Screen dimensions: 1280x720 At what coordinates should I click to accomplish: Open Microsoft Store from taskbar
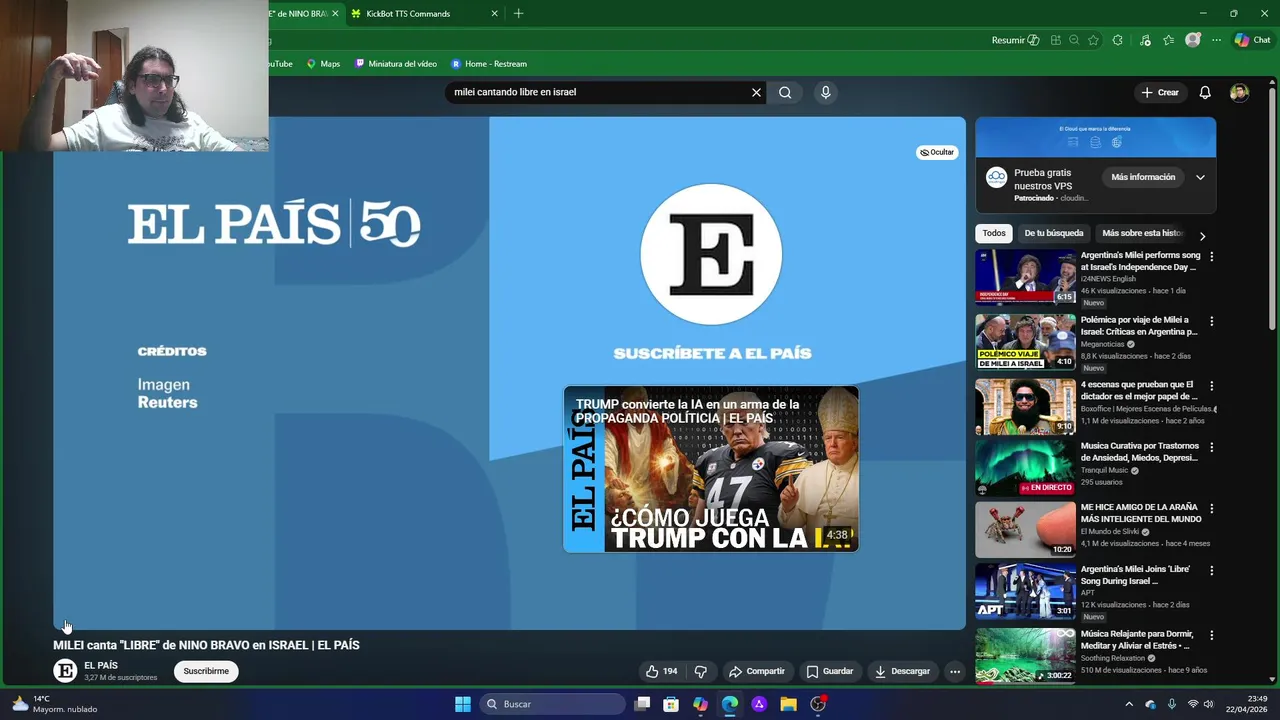coord(671,704)
